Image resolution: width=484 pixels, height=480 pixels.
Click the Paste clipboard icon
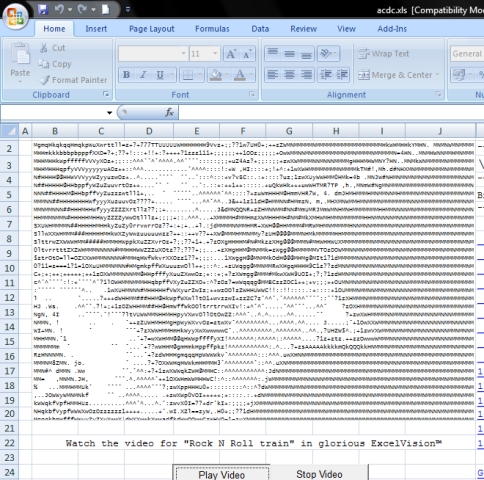point(20,55)
